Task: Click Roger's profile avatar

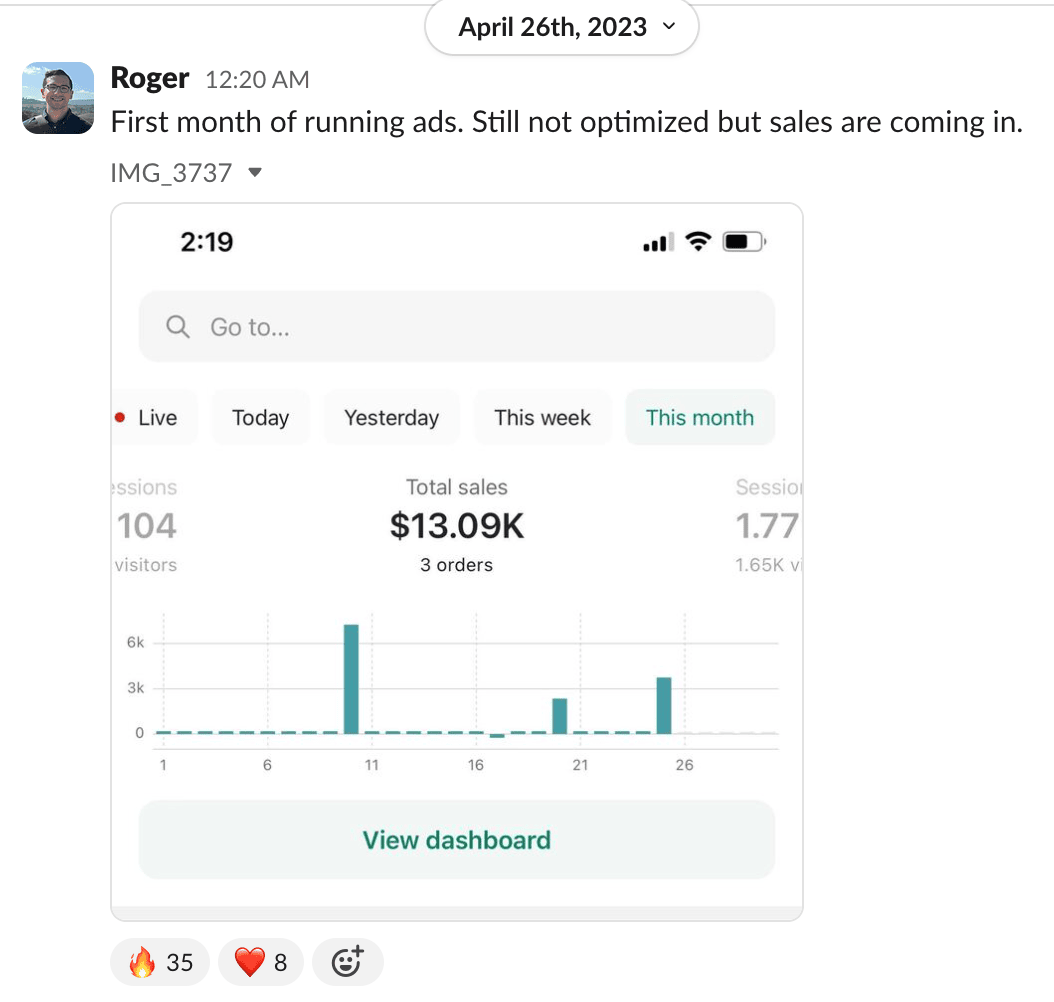Action: (x=58, y=98)
